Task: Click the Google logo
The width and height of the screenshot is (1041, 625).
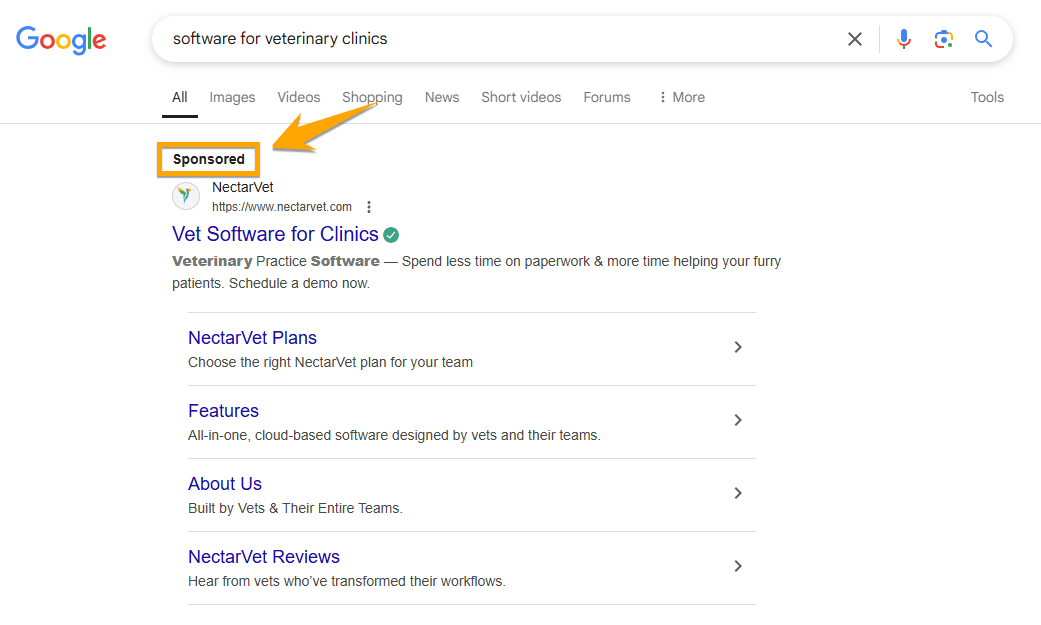Action: point(61,40)
